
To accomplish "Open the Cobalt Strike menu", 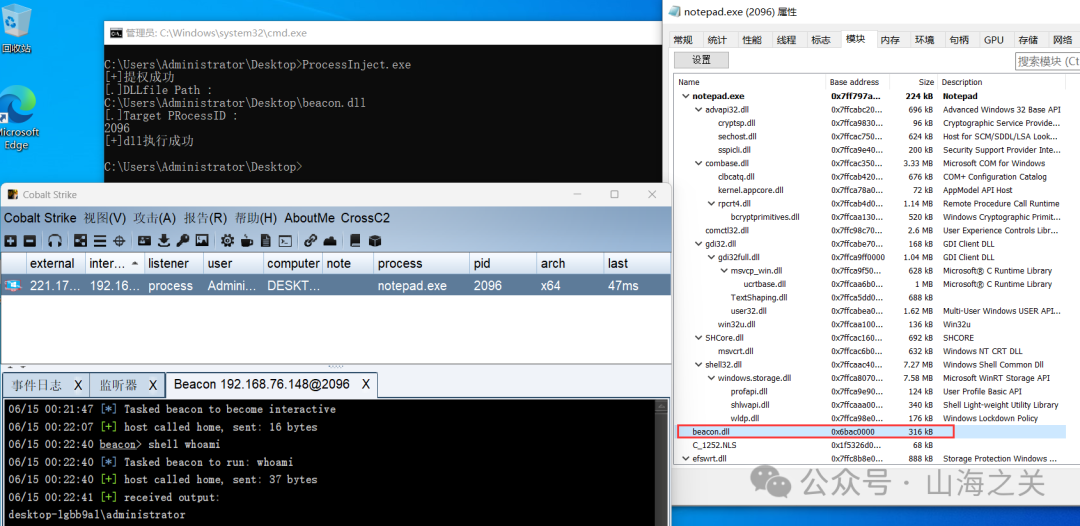I will tap(41, 218).
